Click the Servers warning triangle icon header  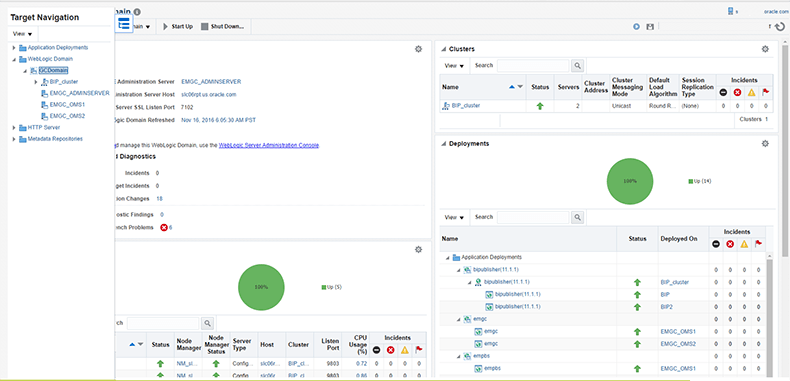405,350
